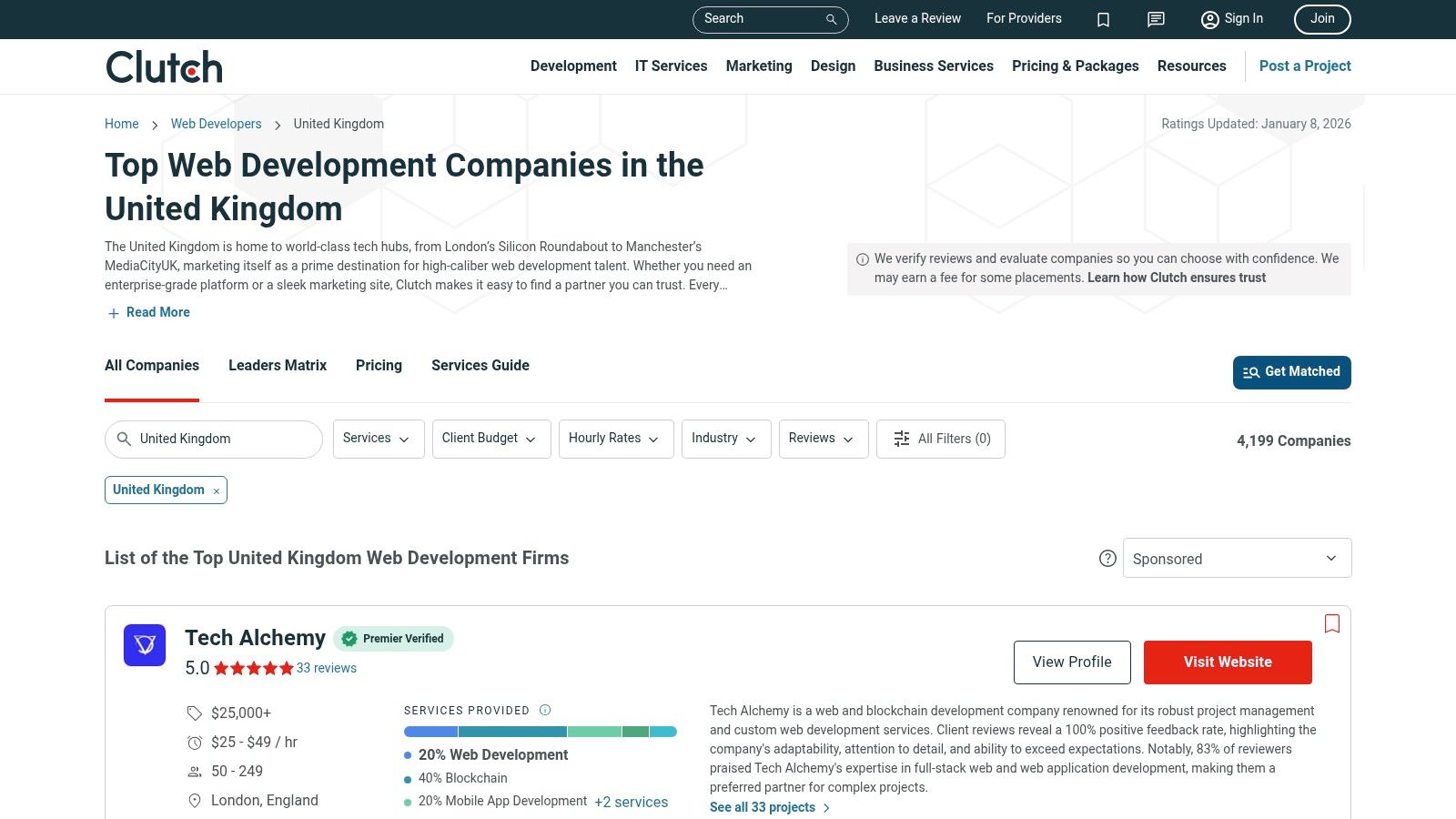Bookmark the Tech Alchemy listing
Viewport: 1456px width, 819px height.
tap(1331, 623)
